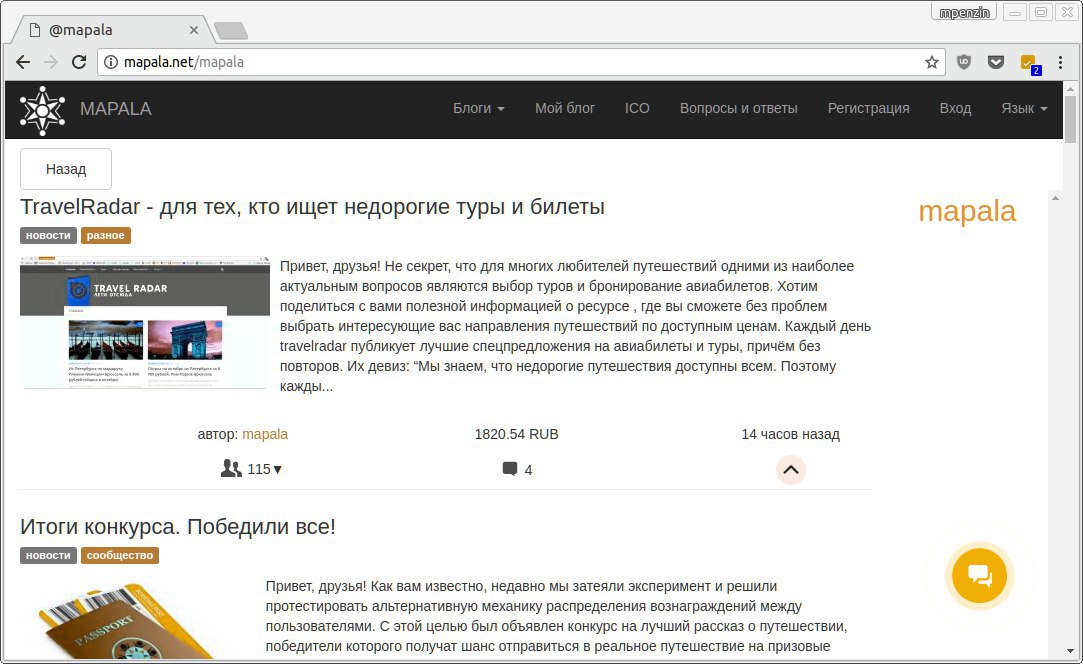Click the Назад button
This screenshot has height=664, width=1083.
(66, 169)
